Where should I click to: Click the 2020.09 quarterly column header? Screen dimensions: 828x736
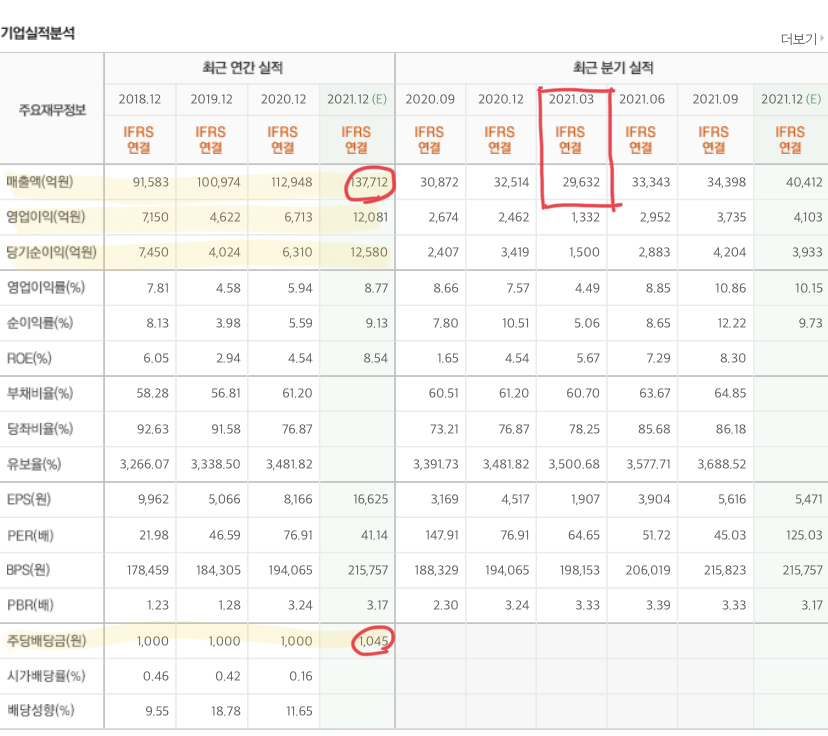(x=430, y=99)
